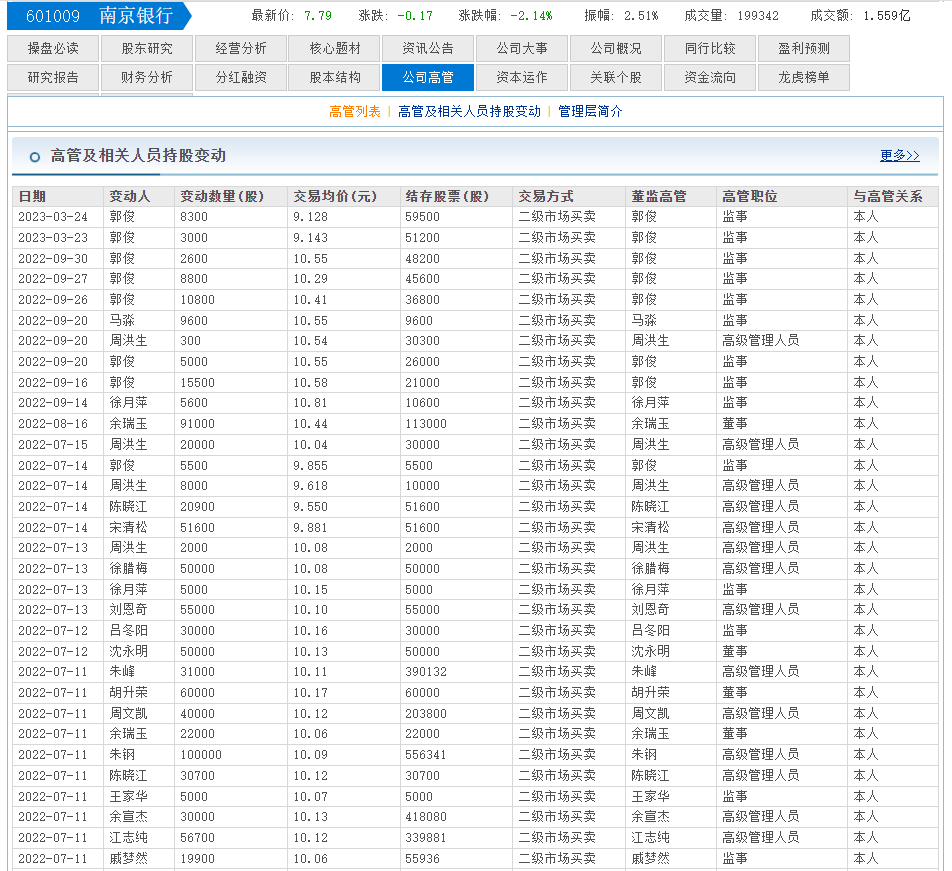Screen dimensions: 952x871
Task: Open the 资讯公告 tab
Action: click(x=428, y=49)
